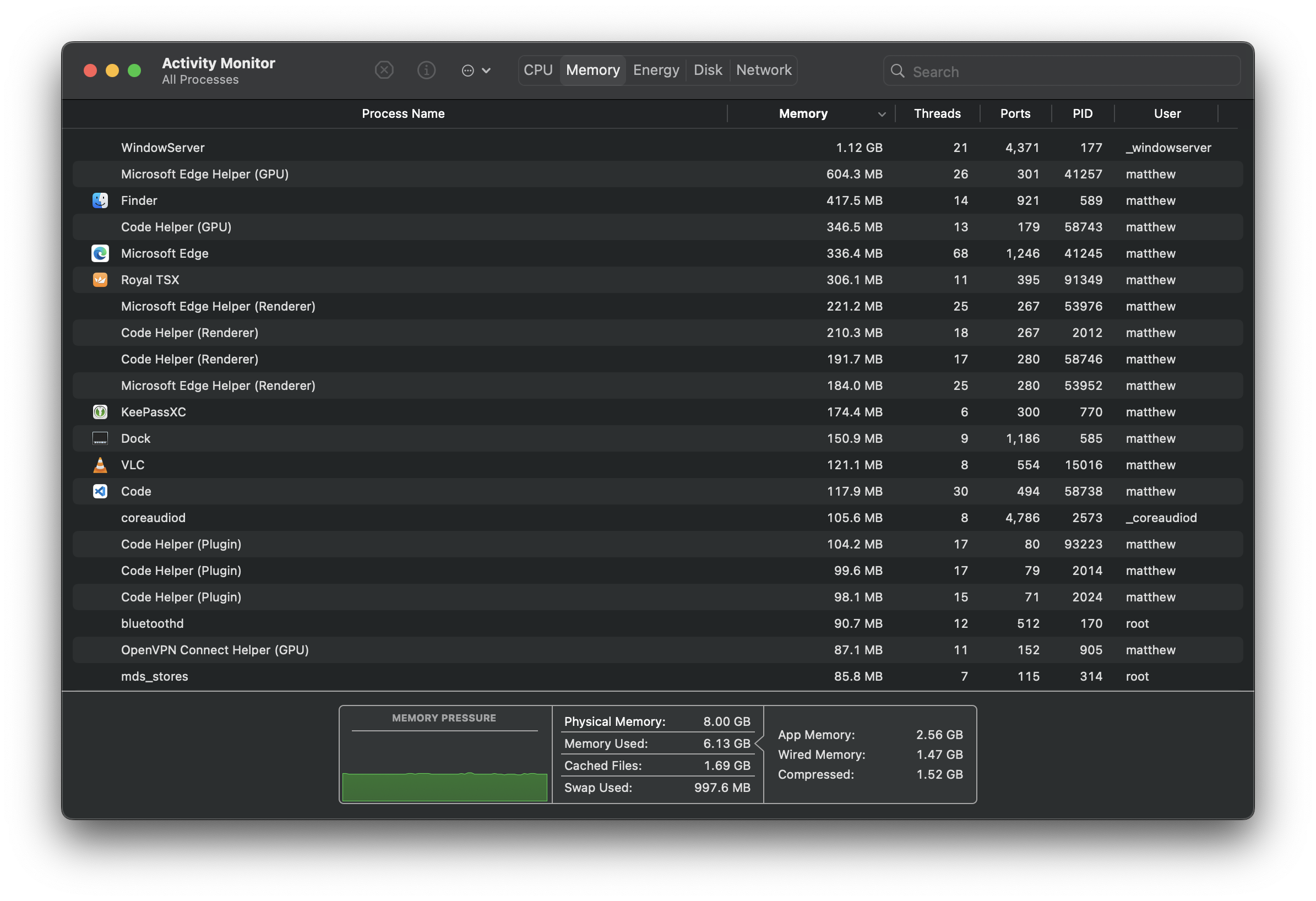
Task: Click the App Memory 2.56 GB entry
Action: [870, 735]
